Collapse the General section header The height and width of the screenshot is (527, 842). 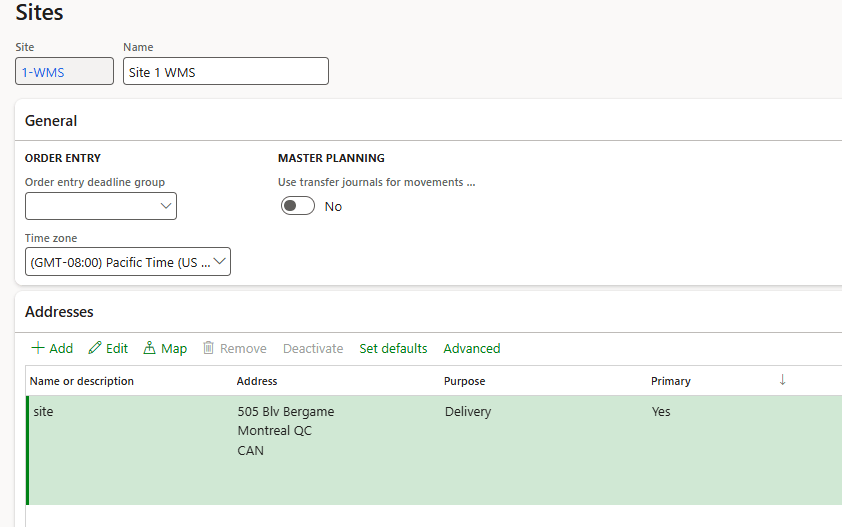coord(51,121)
